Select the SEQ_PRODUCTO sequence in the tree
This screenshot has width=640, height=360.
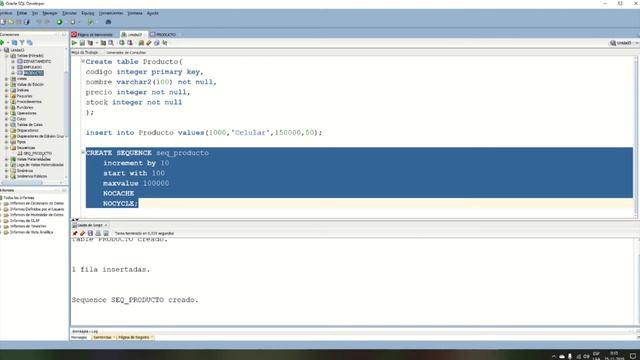pyautogui.click(x=38, y=153)
